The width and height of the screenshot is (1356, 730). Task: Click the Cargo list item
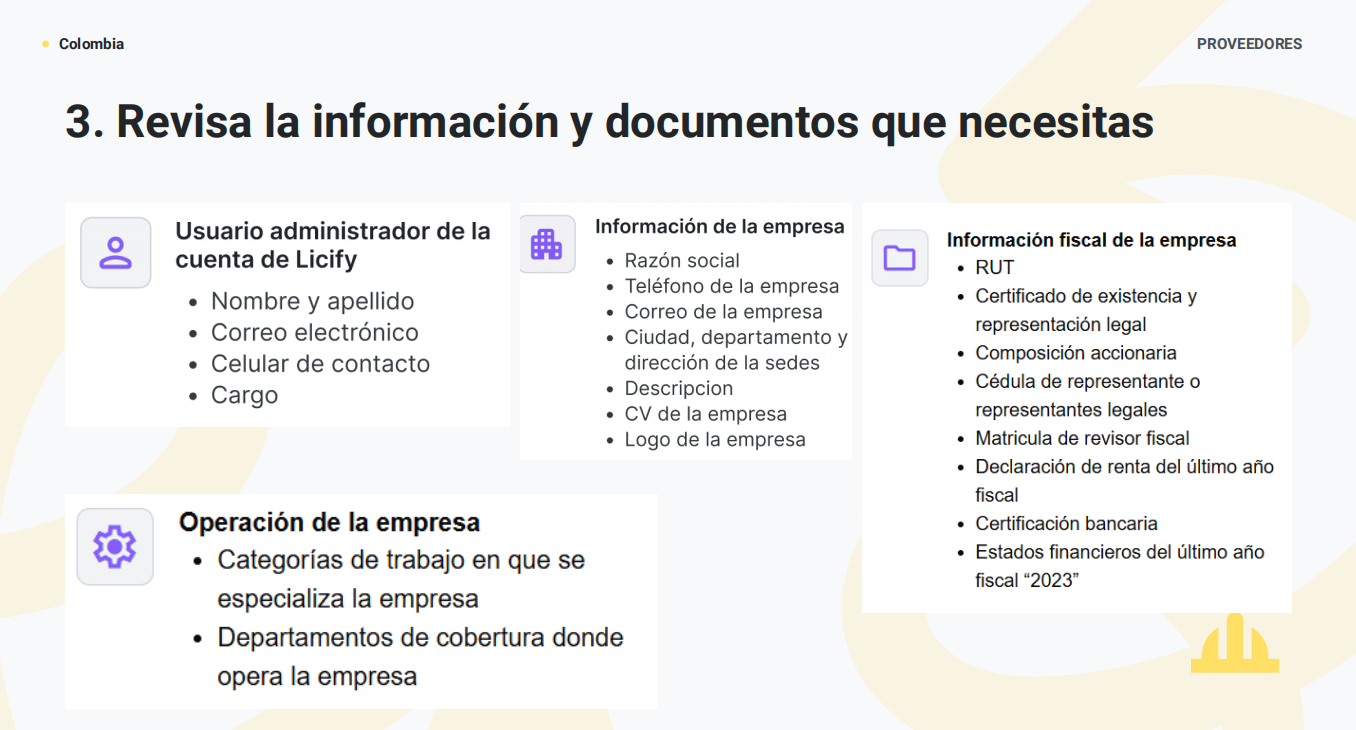point(244,395)
